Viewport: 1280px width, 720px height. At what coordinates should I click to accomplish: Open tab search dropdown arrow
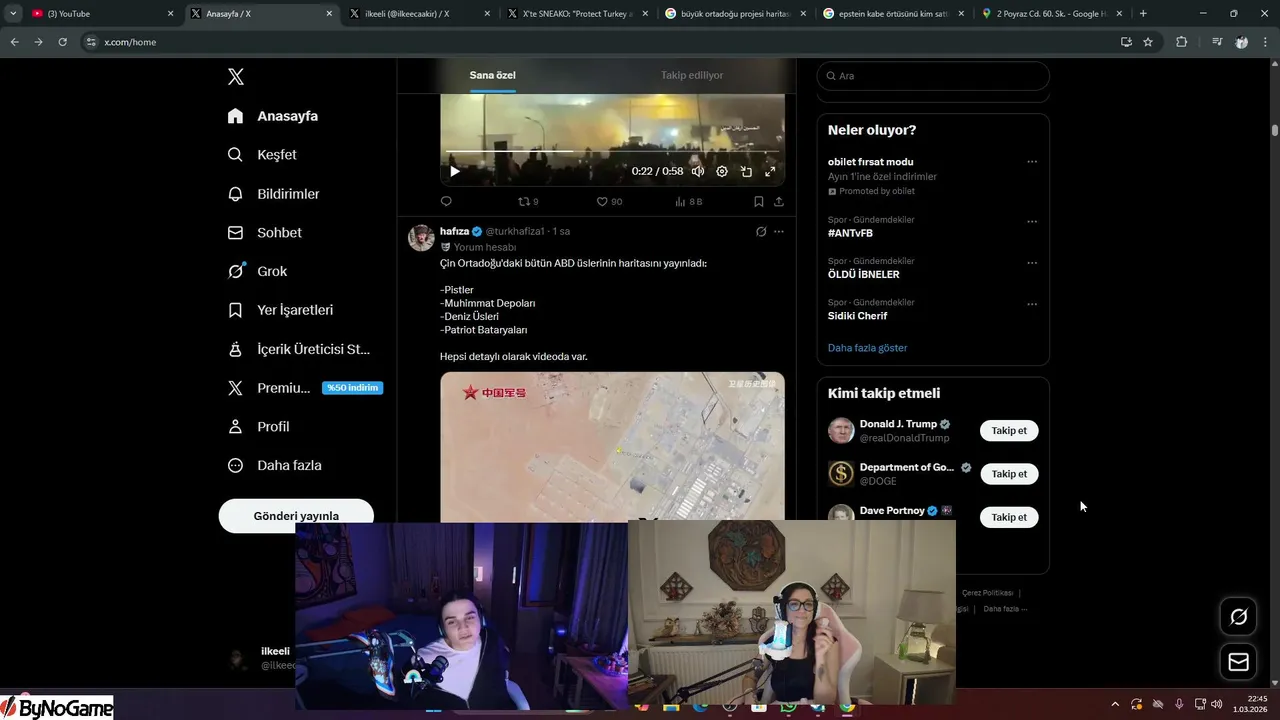(x=13, y=14)
